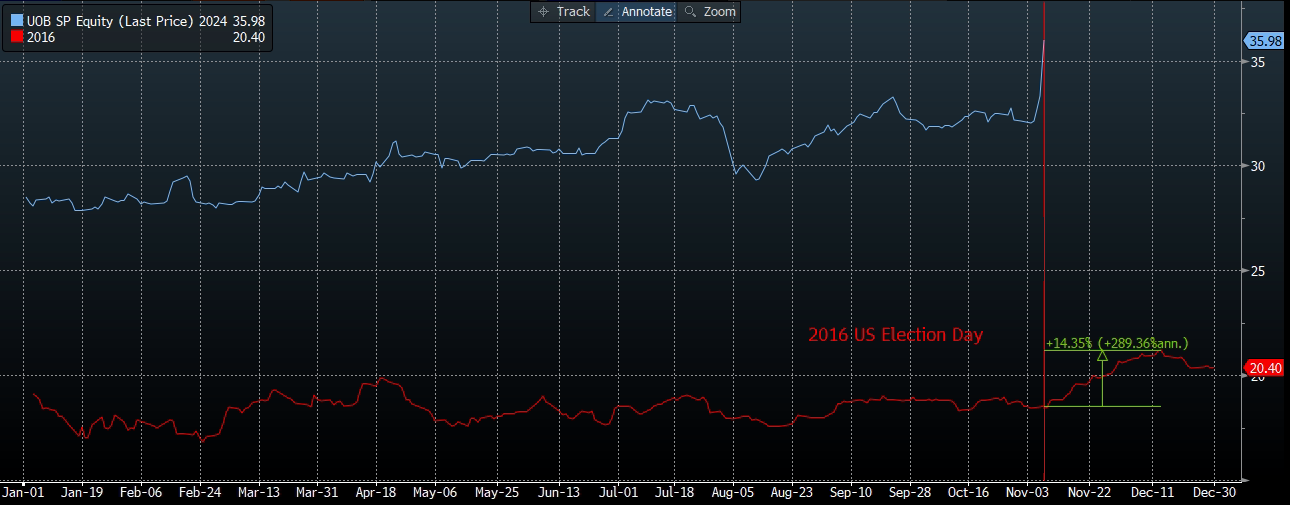Click the Dec-30 date on the x-axis
1290x505 pixels.
[1214, 493]
